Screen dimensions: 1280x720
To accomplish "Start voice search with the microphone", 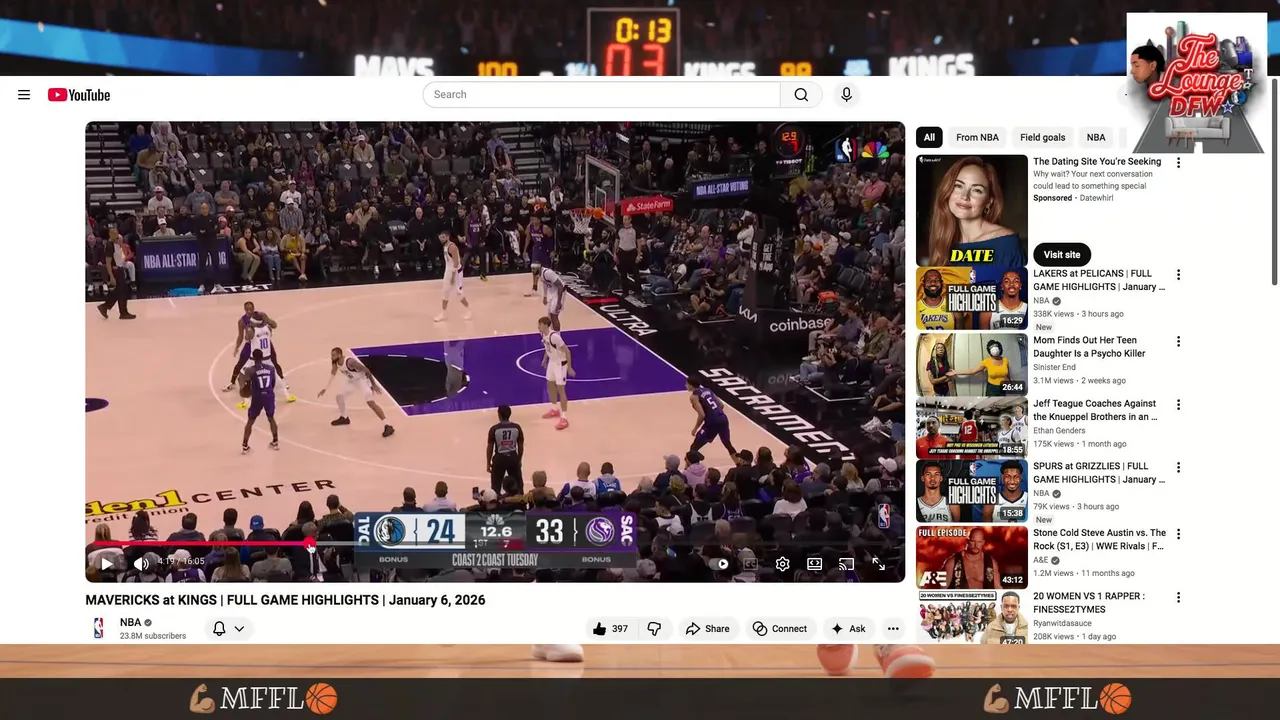I will pos(846,95).
